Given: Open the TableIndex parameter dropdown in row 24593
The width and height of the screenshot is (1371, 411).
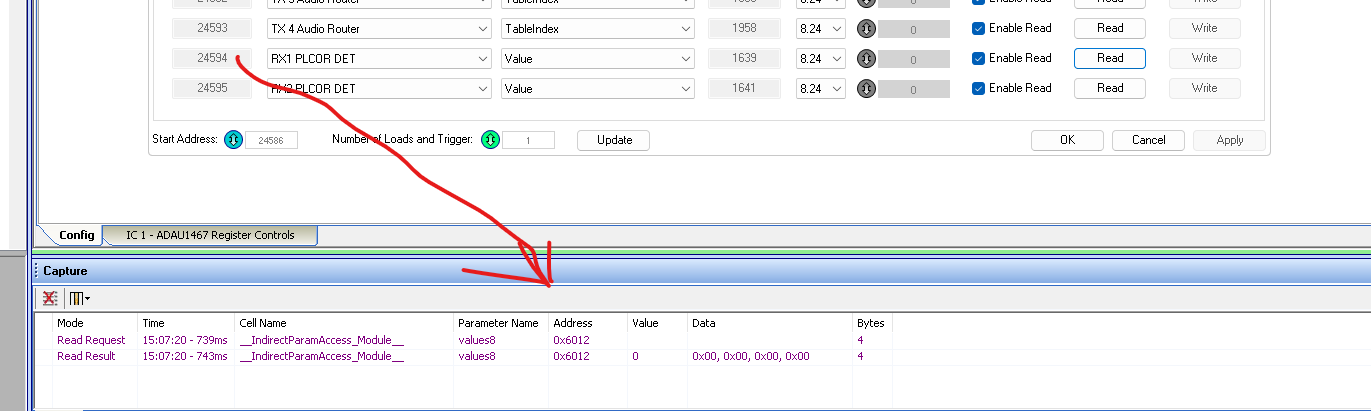Looking at the screenshot, I should point(598,29).
